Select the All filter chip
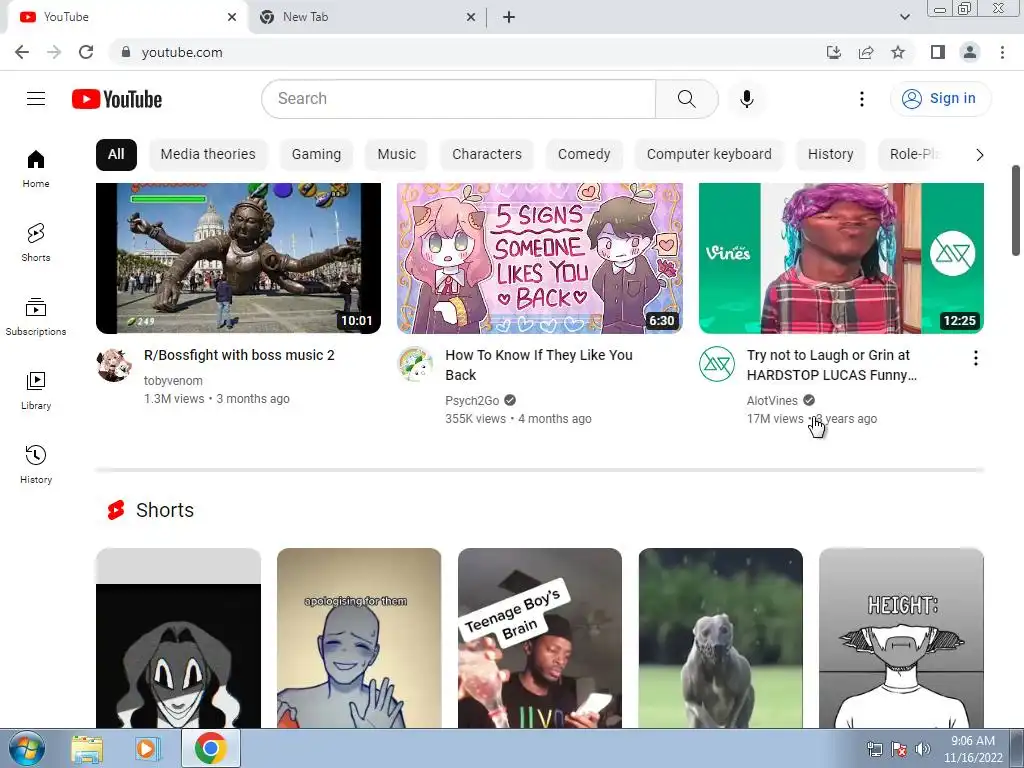Image resolution: width=1024 pixels, height=768 pixels. (x=116, y=155)
